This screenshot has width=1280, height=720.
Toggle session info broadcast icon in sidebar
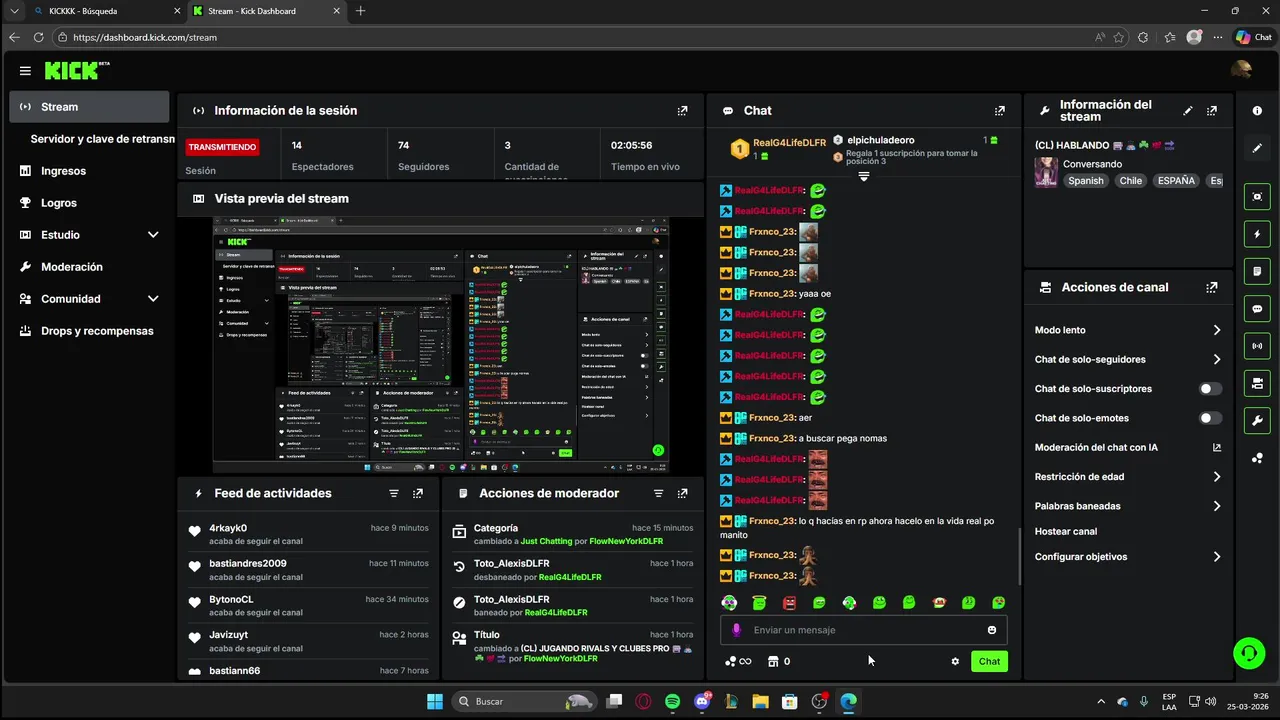point(1257,346)
